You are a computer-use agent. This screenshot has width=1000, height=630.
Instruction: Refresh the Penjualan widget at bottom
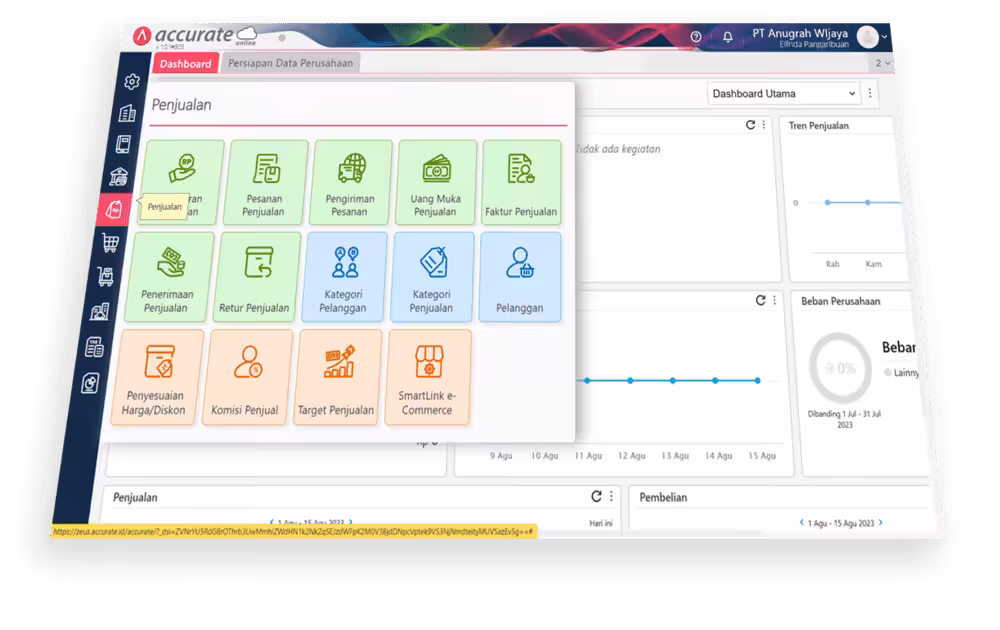pyautogui.click(x=596, y=496)
